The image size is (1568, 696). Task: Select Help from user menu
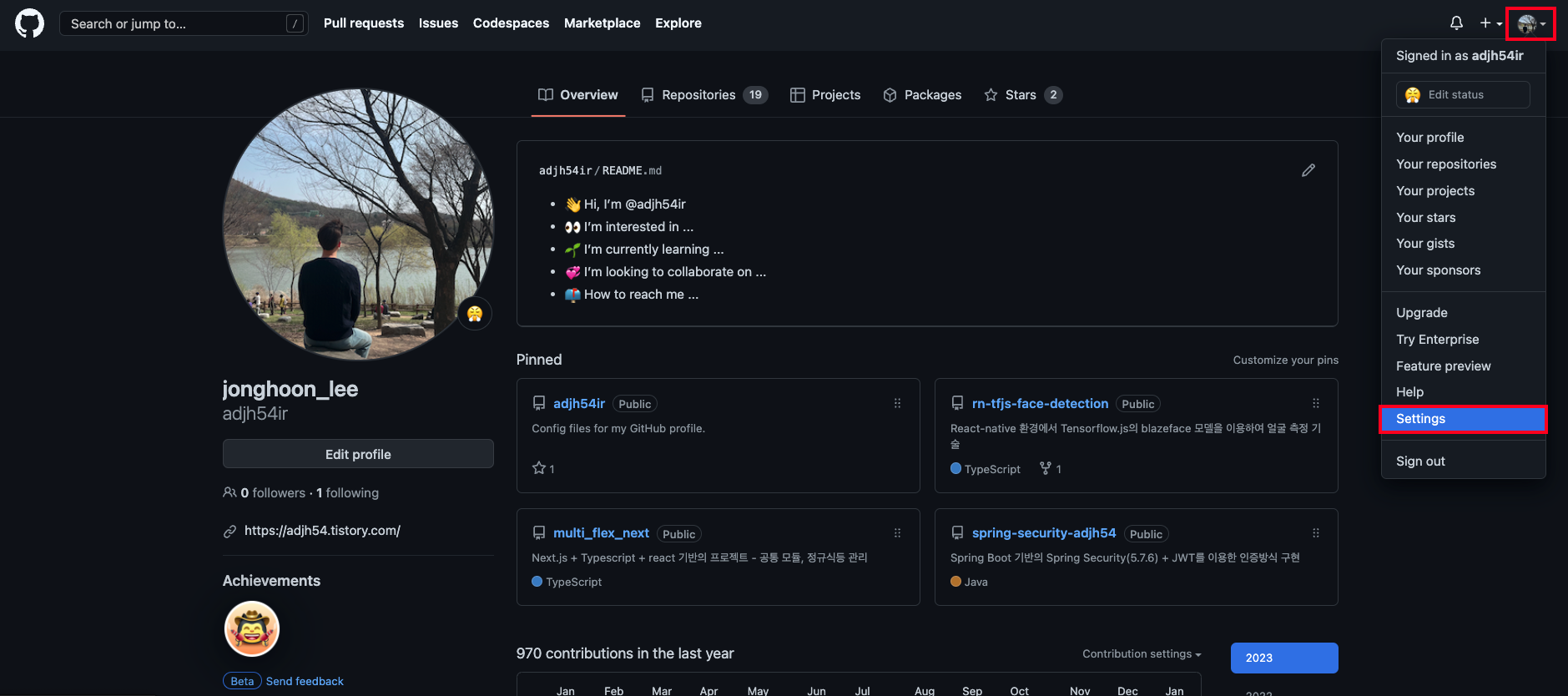[1464, 392]
